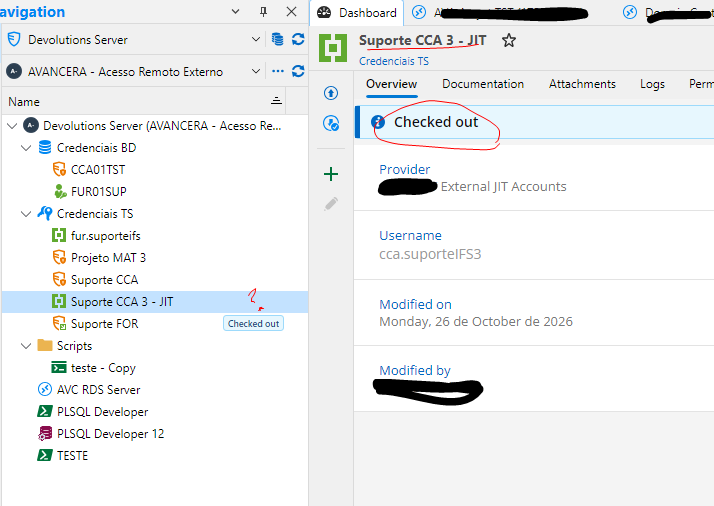Click the username cca.suporteIFS3 value
The width and height of the screenshot is (714, 506).
(430, 254)
